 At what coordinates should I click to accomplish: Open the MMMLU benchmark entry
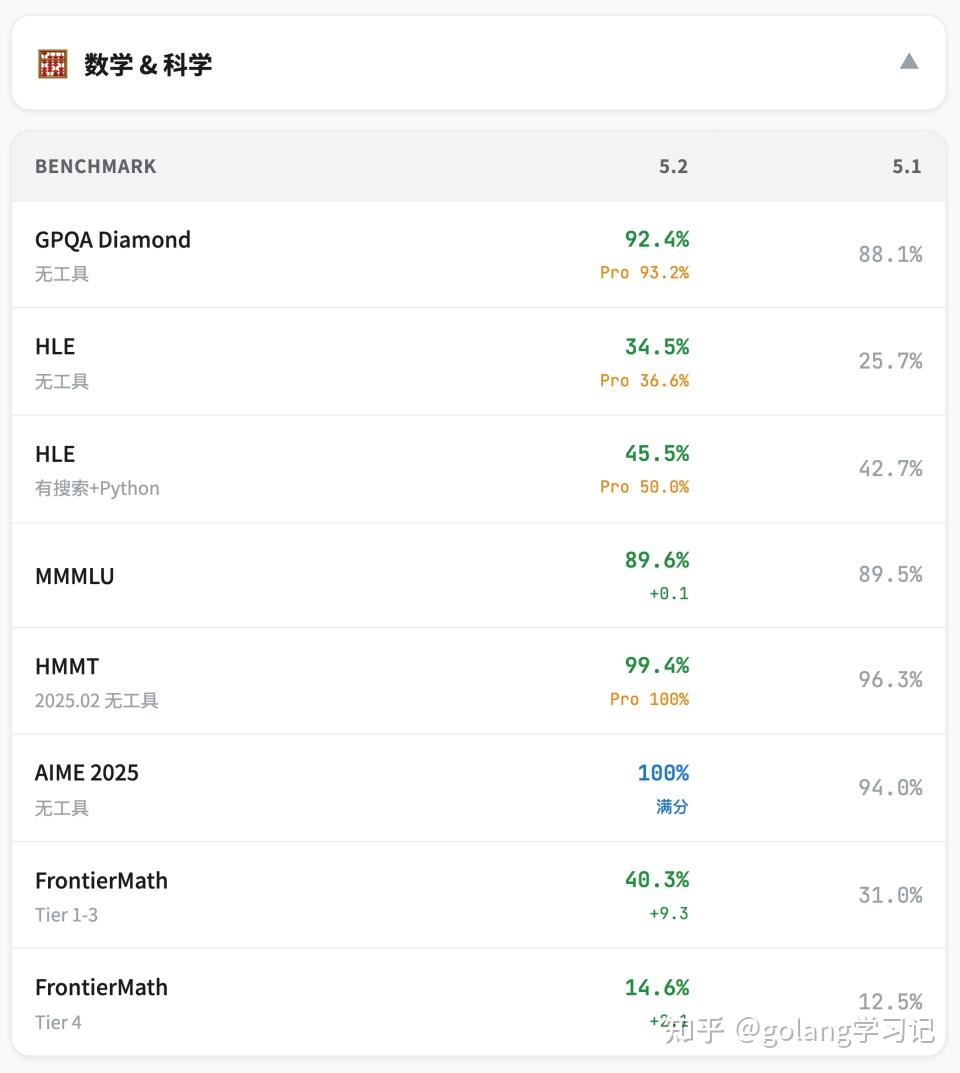(x=479, y=576)
